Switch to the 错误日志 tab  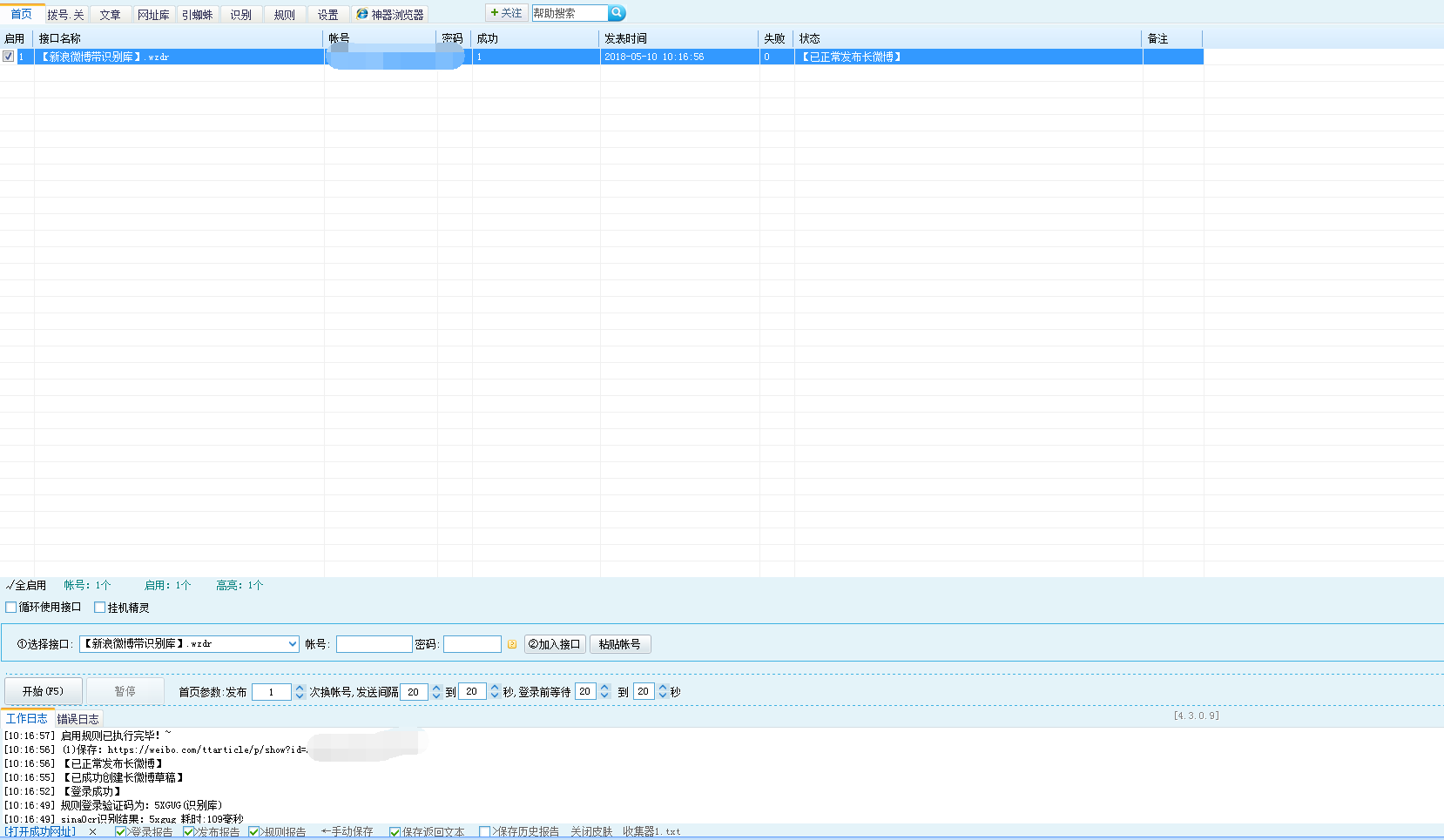click(x=78, y=719)
